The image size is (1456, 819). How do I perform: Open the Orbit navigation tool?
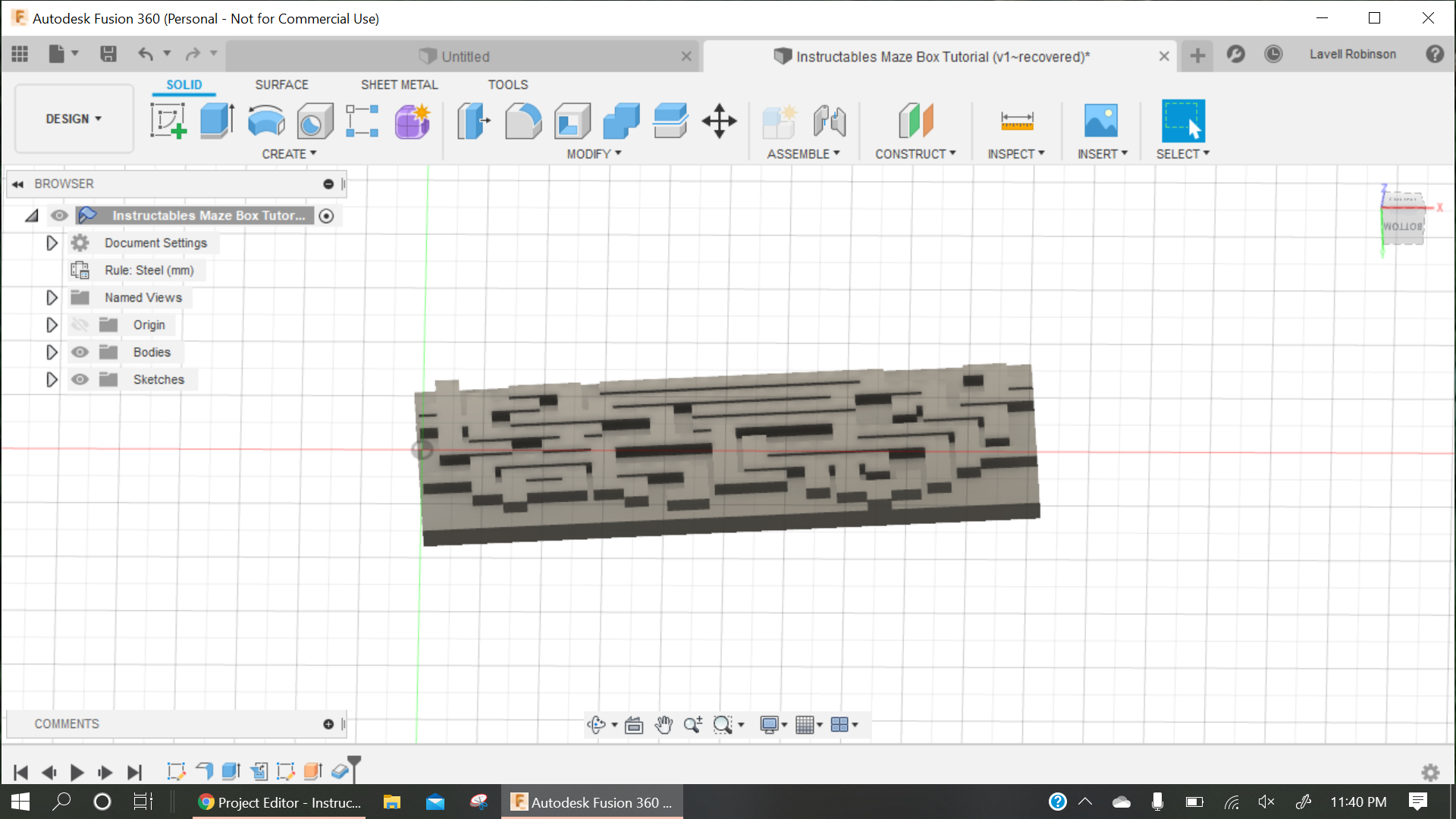[597, 725]
